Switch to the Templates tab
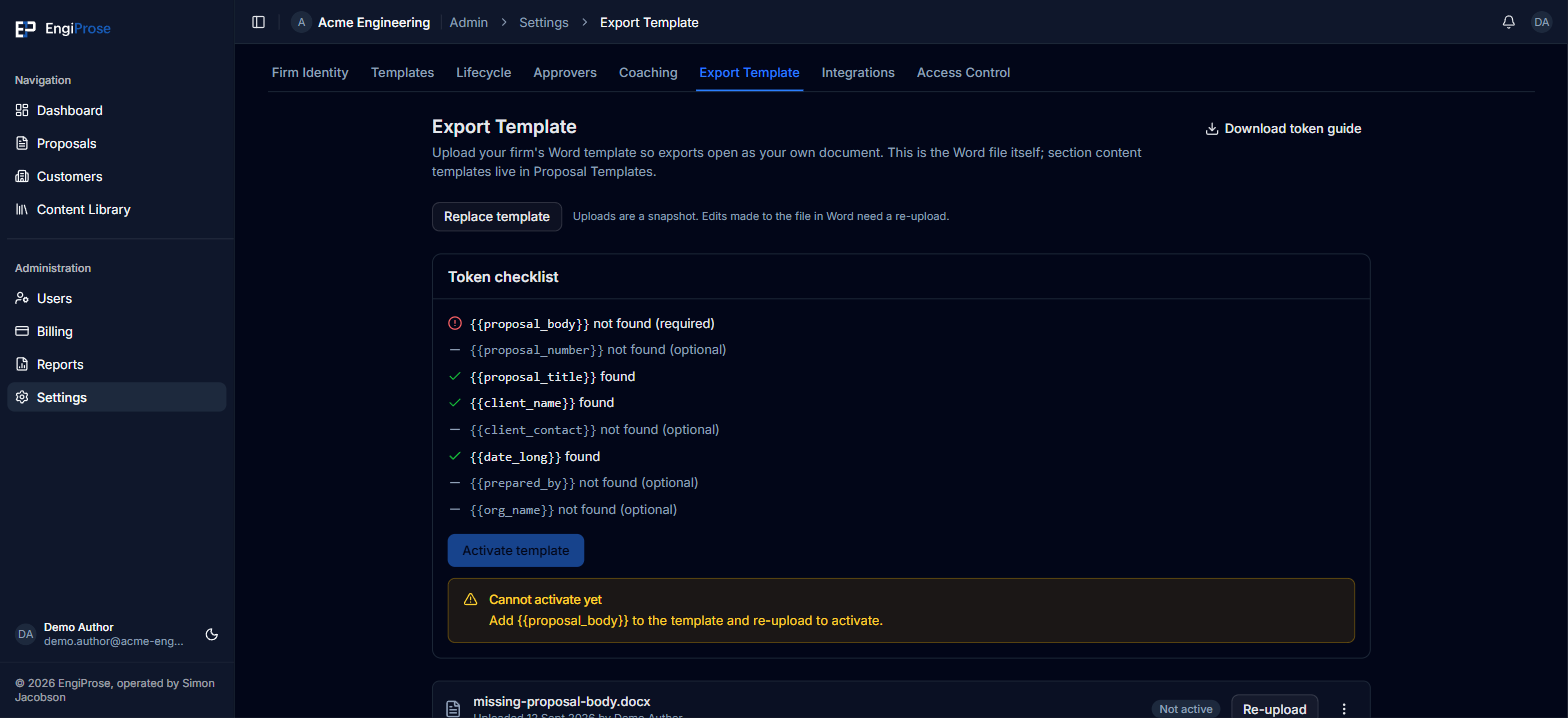The width and height of the screenshot is (1568, 718). pos(402,72)
